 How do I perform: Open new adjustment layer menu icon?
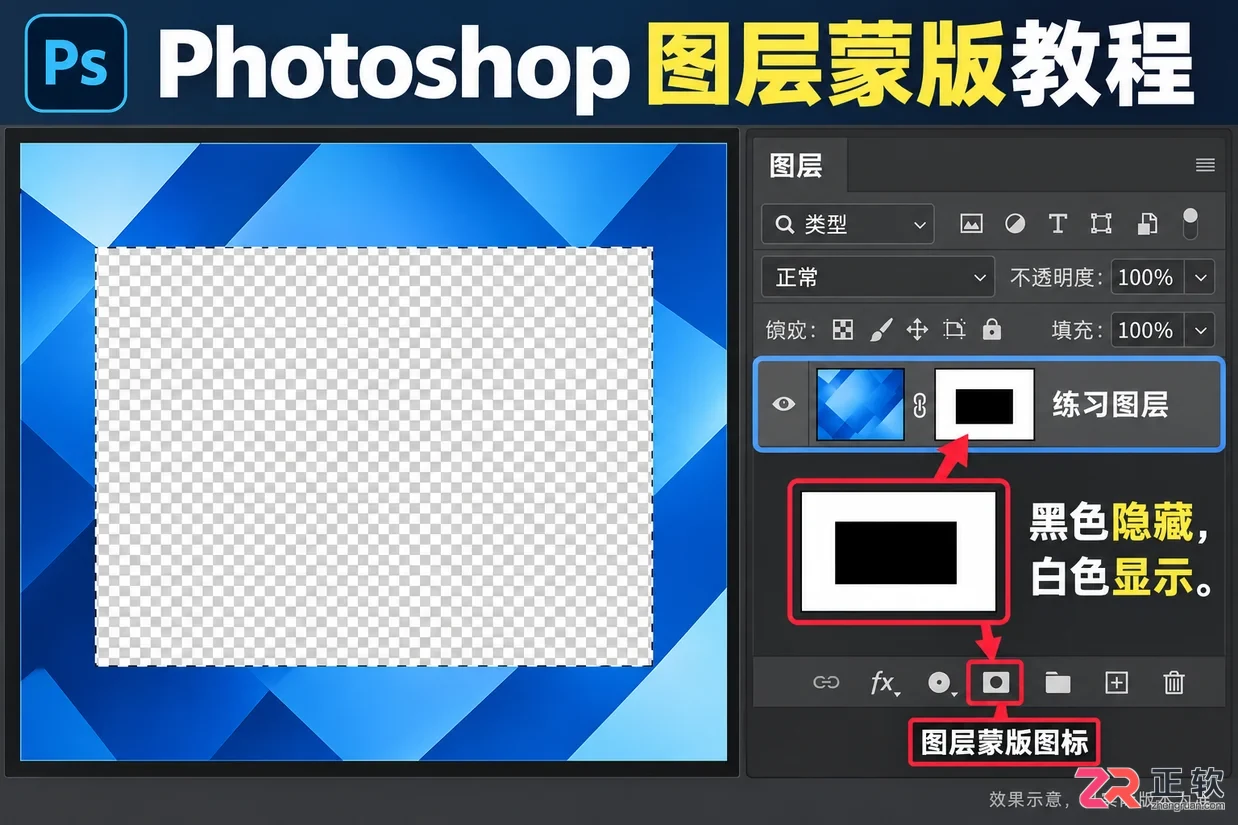[941, 683]
